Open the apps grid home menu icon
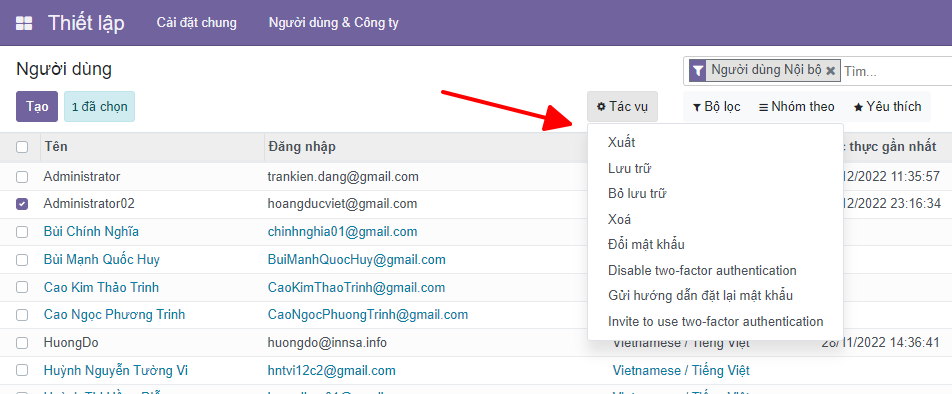The height and width of the screenshot is (394, 952). pyautogui.click(x=24, y=24)
